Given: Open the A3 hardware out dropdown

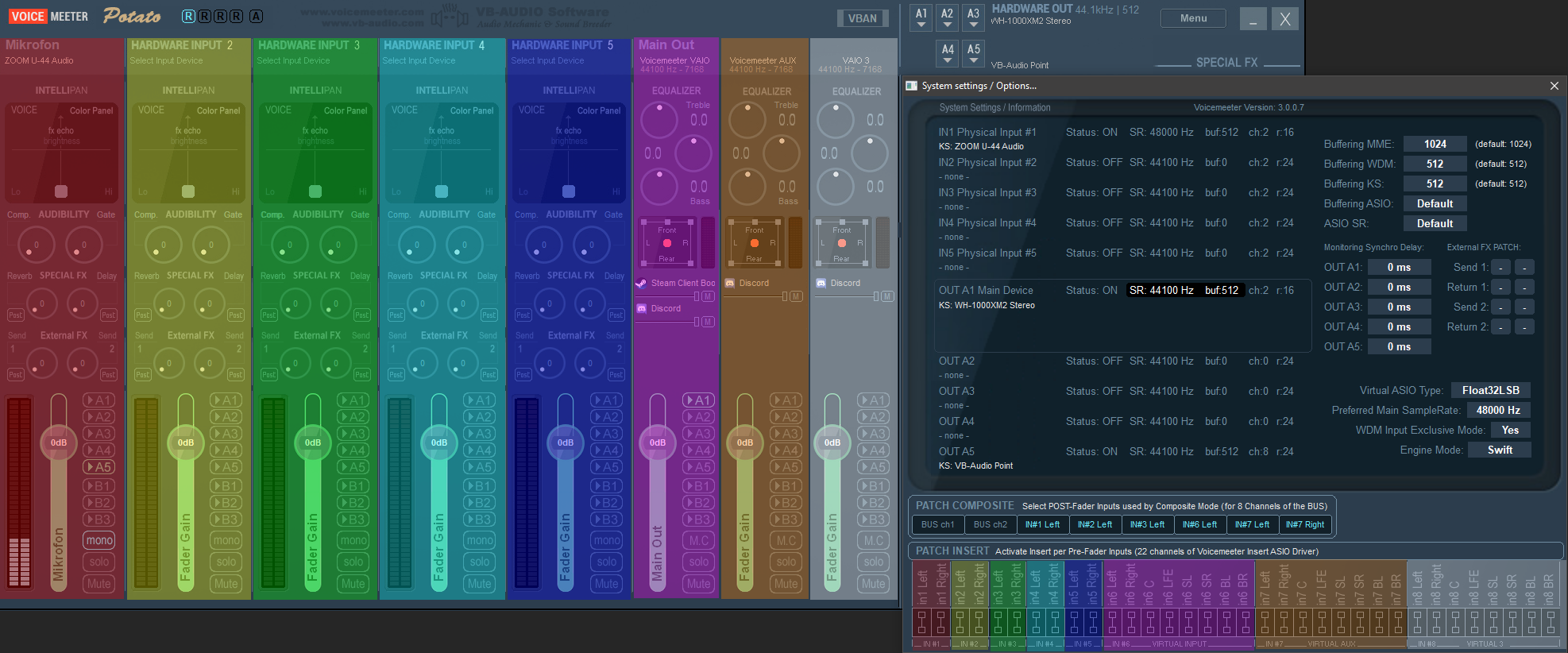Looking at the screenshot, I should pyautogui.click(x=974, y=17).
